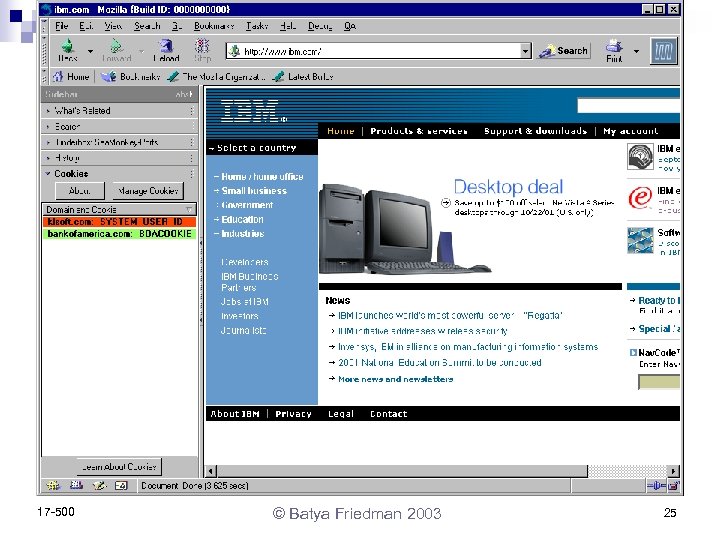Click the security lock icon in status bar
The image size is (720, 540).
(673, 485)
